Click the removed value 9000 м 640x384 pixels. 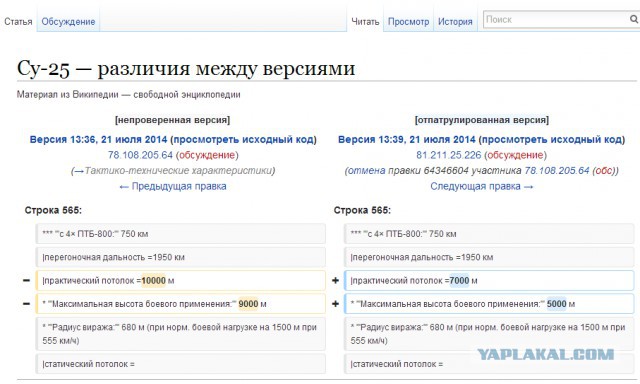click(248, 304)
